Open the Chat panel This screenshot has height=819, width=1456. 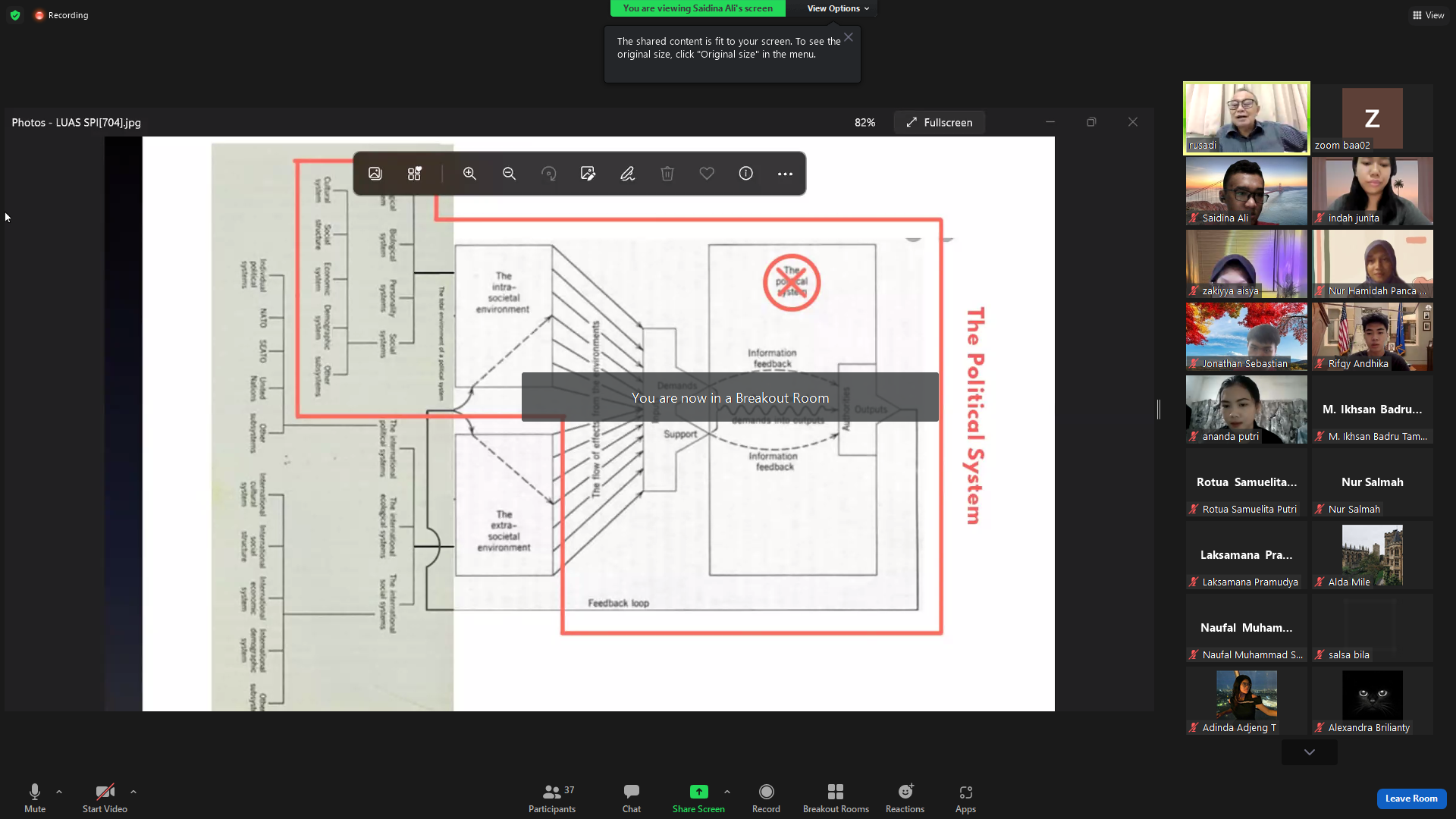(632, 798)
